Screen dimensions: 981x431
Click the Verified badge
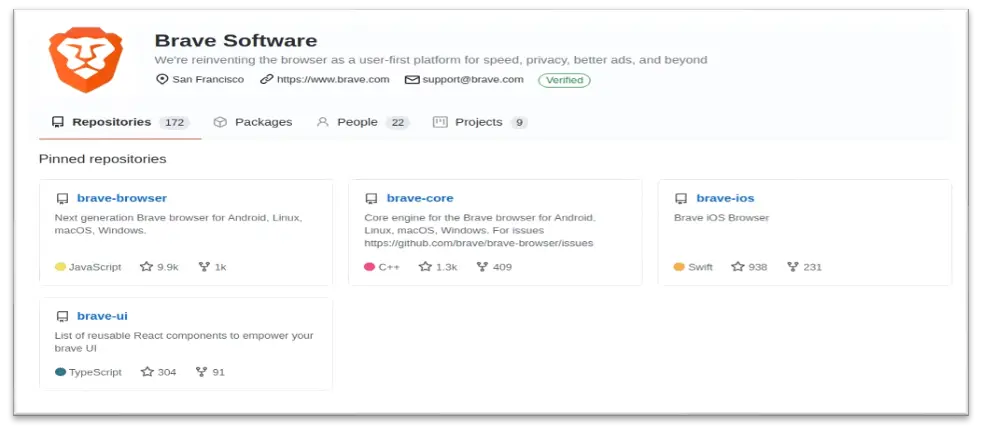[564, 80]
